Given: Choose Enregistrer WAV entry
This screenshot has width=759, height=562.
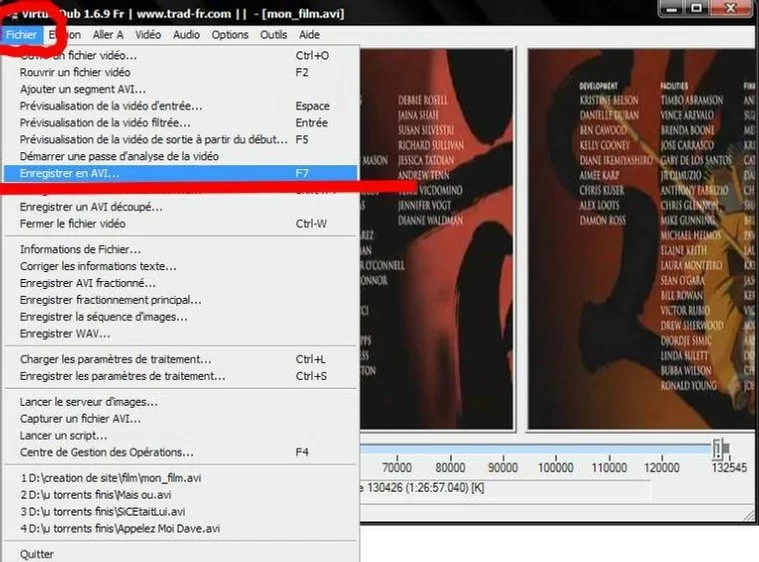Looking at the screenshot, I should (59, 333).
